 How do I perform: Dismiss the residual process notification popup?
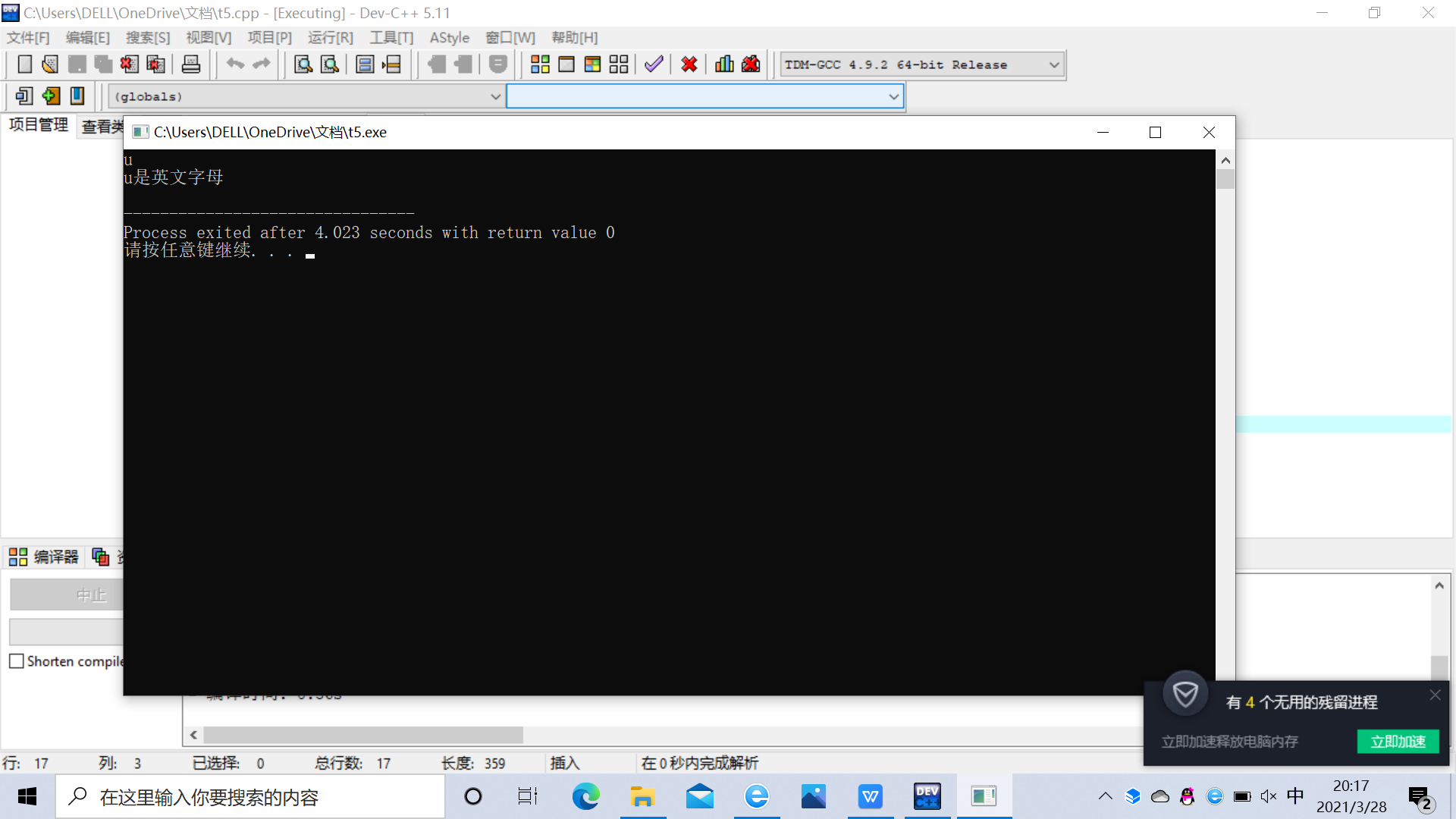click(x=1435, y=695)
